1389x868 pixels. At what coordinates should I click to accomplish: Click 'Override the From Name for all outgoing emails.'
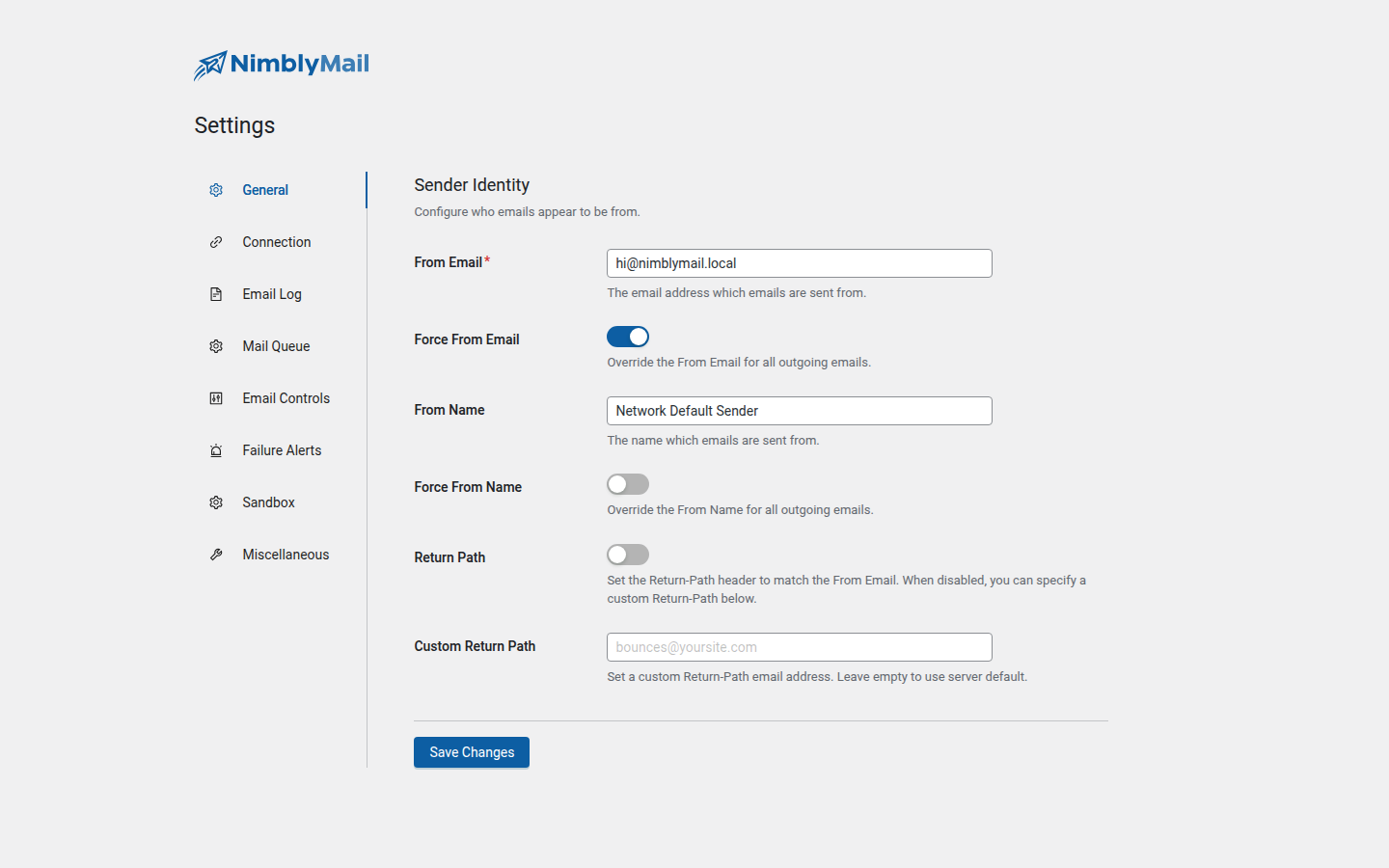pos(740,510)
